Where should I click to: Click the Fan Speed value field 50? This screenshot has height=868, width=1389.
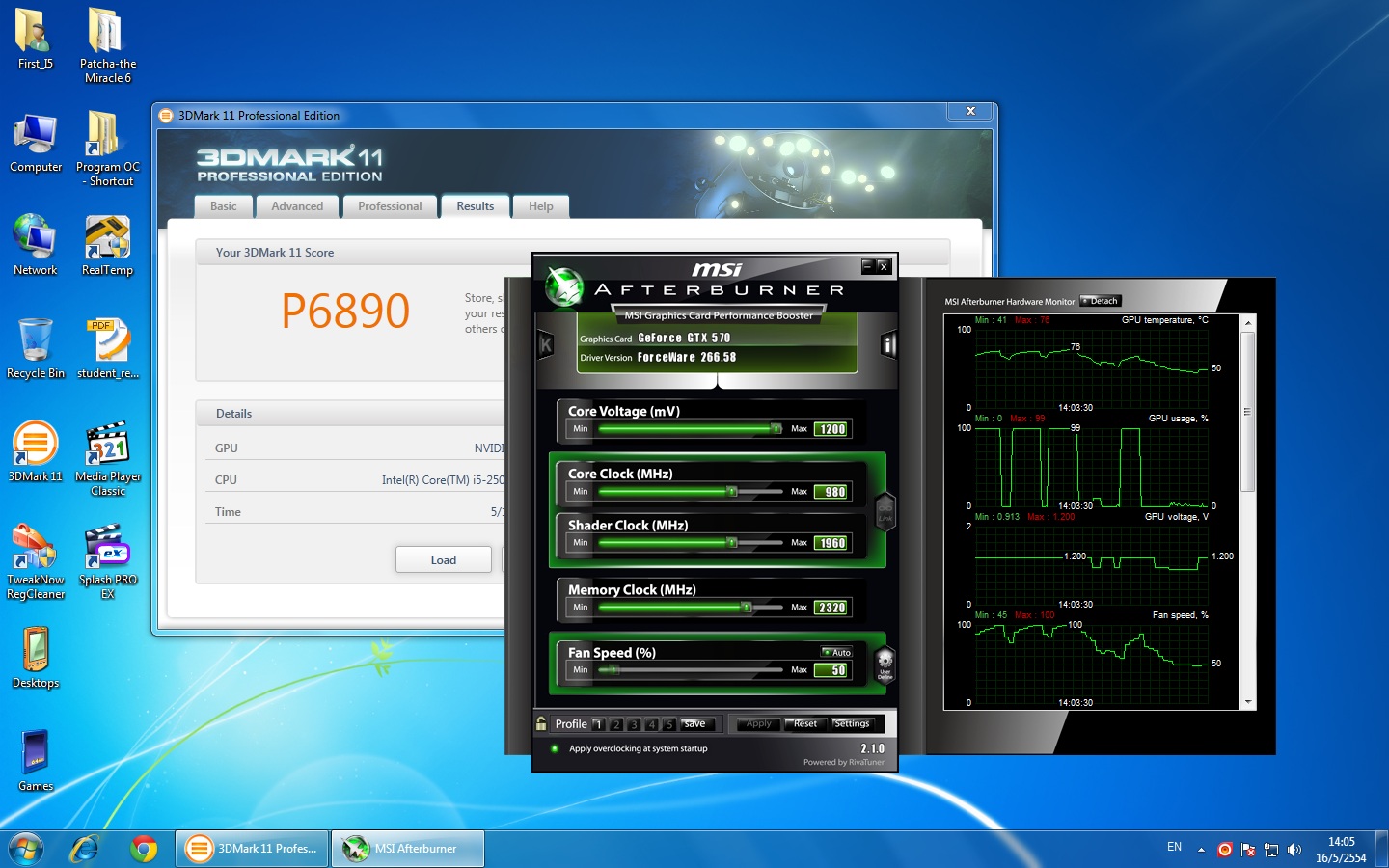831,670
